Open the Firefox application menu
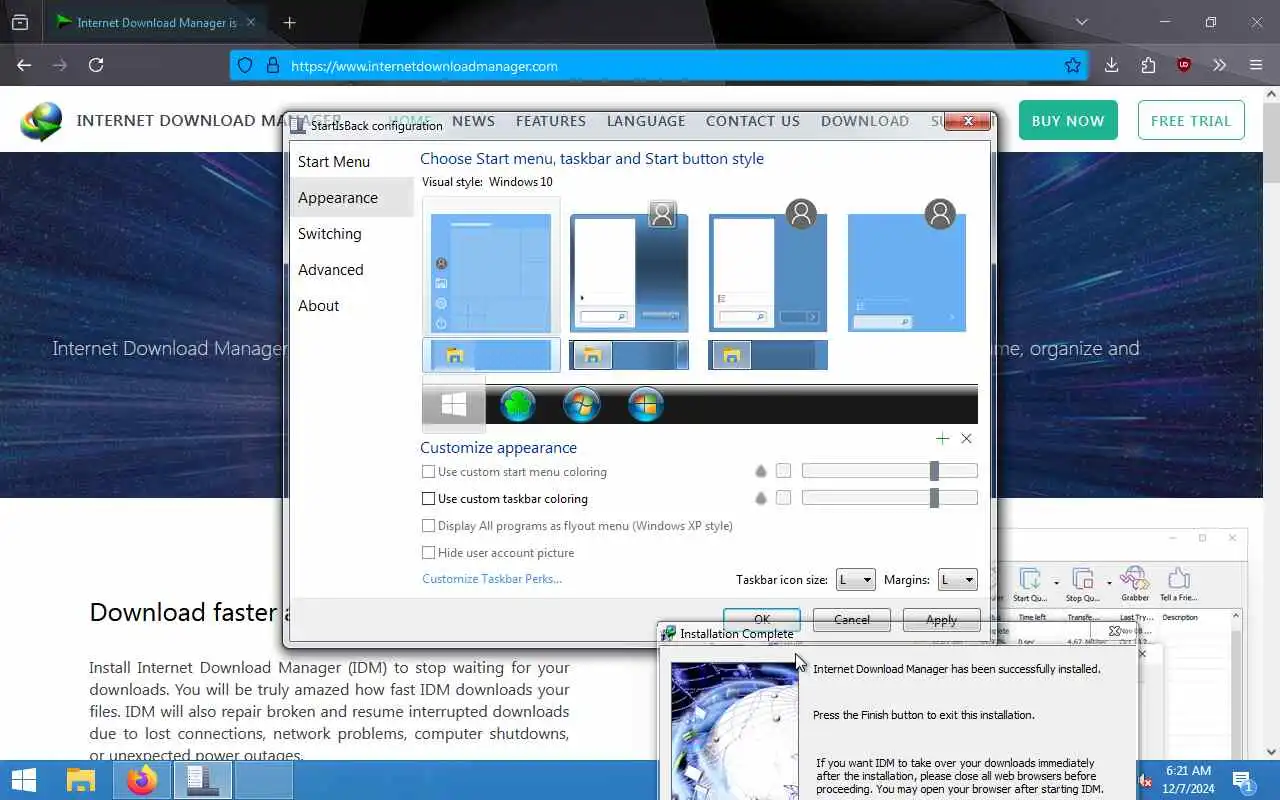1280x800 pixels. tap(1256, 65)
